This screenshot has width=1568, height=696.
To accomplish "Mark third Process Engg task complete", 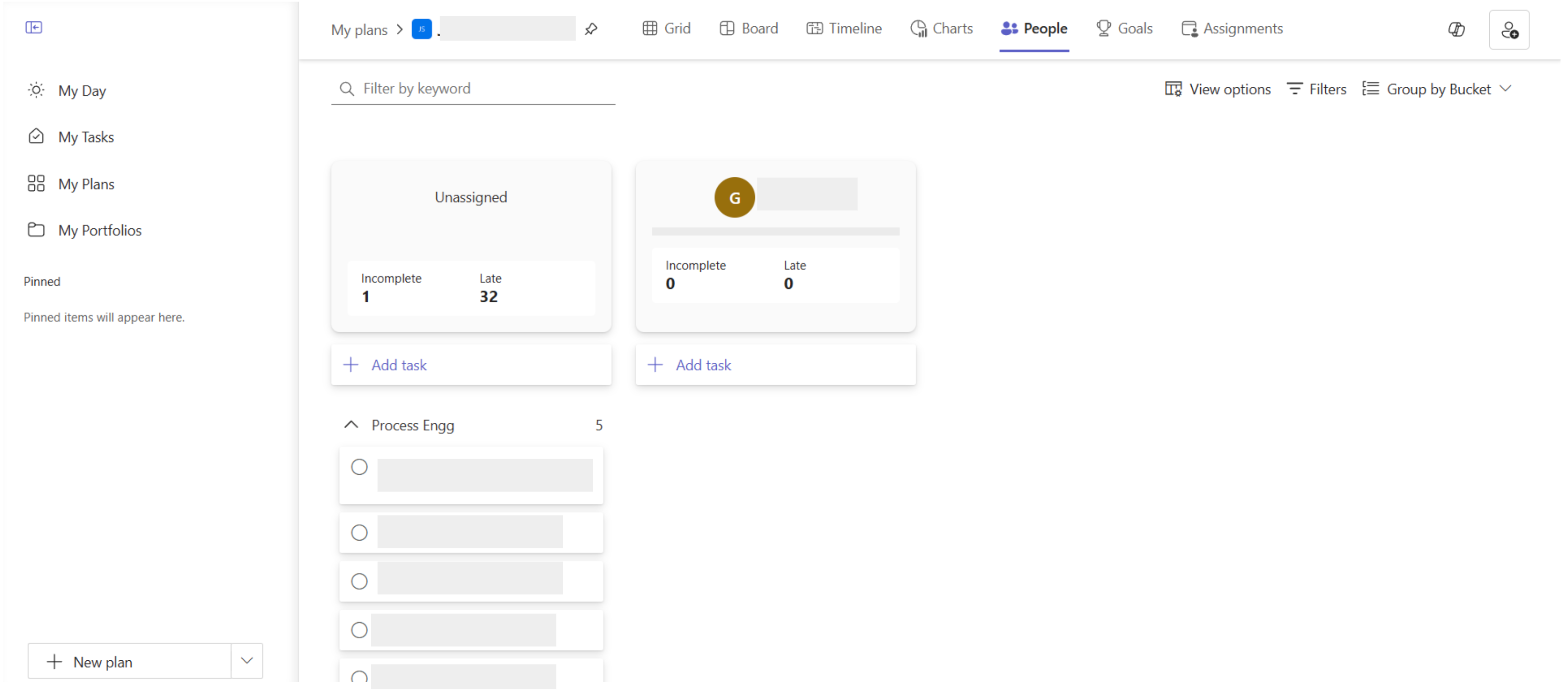I will tap(359, 581).
